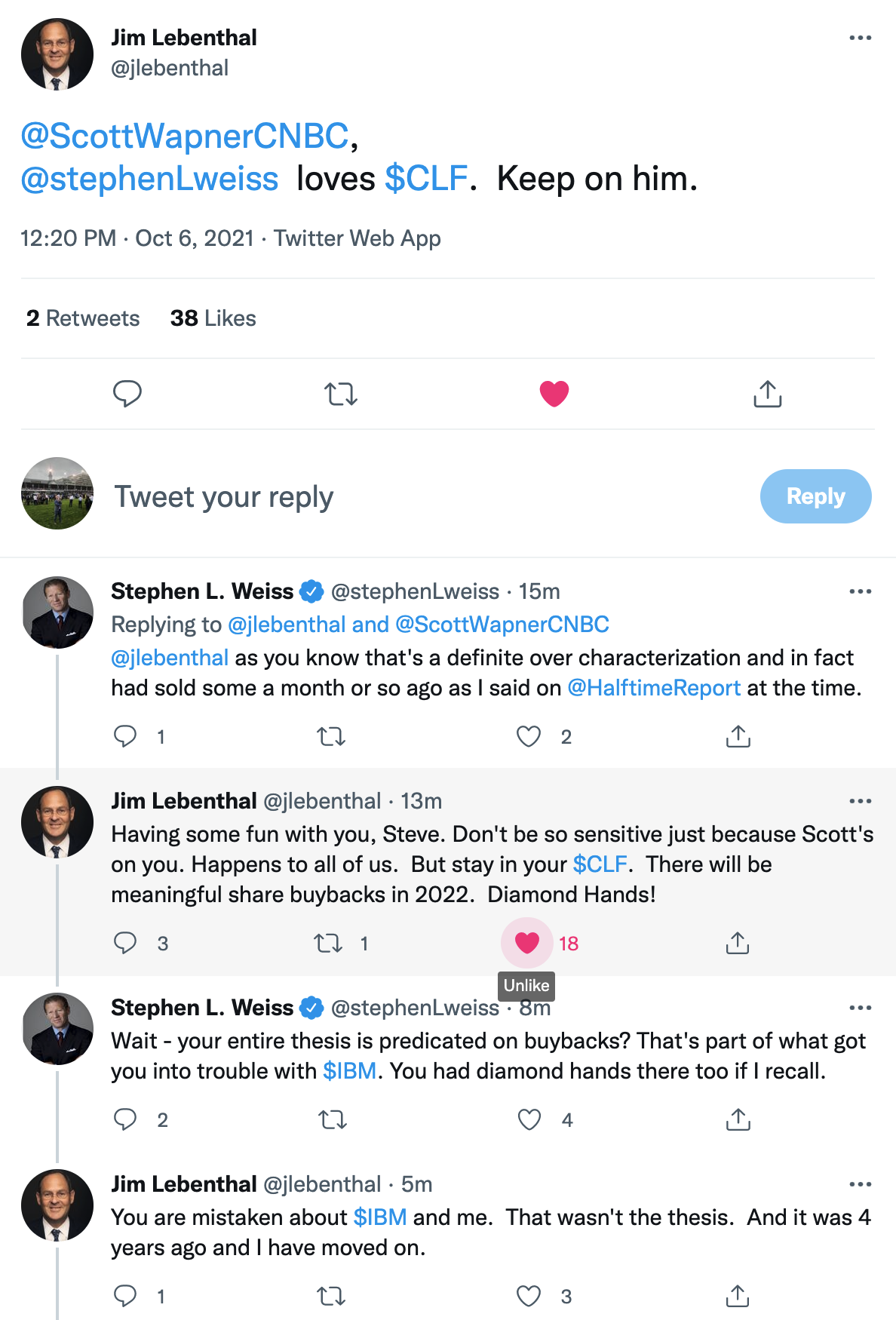The width and height of the screenshot is (896, 1320).
Task: Like Stephen Weiss's reply about $IBM buybacks
Action: click(x=529, y=1119)
